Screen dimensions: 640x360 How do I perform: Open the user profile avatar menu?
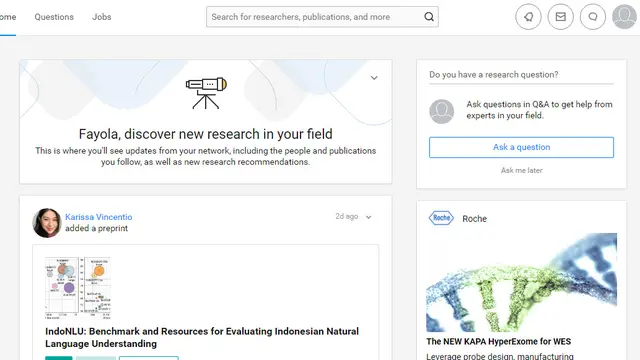coord(624,17)
